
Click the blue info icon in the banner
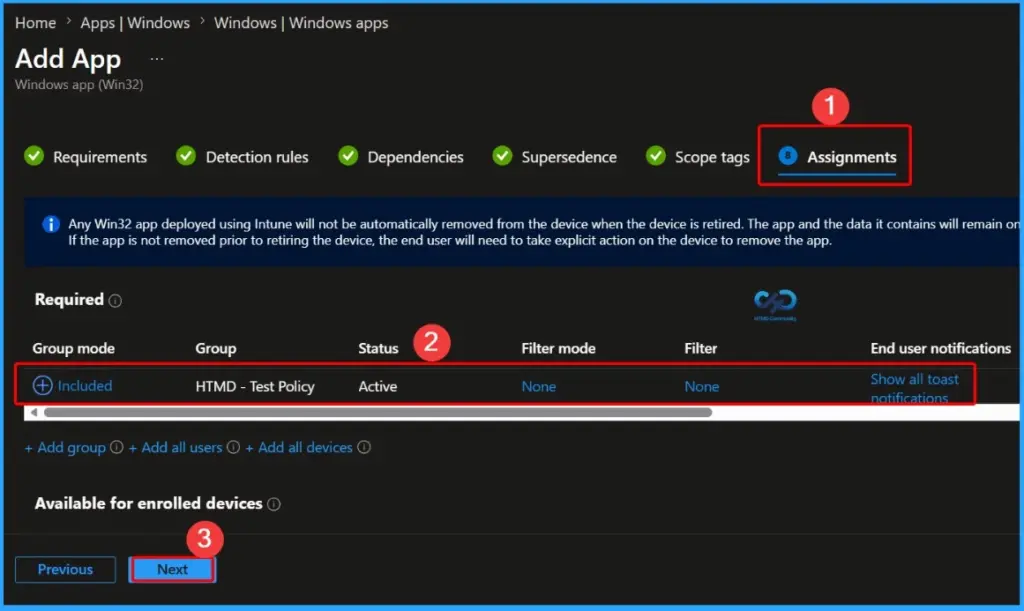51,224
